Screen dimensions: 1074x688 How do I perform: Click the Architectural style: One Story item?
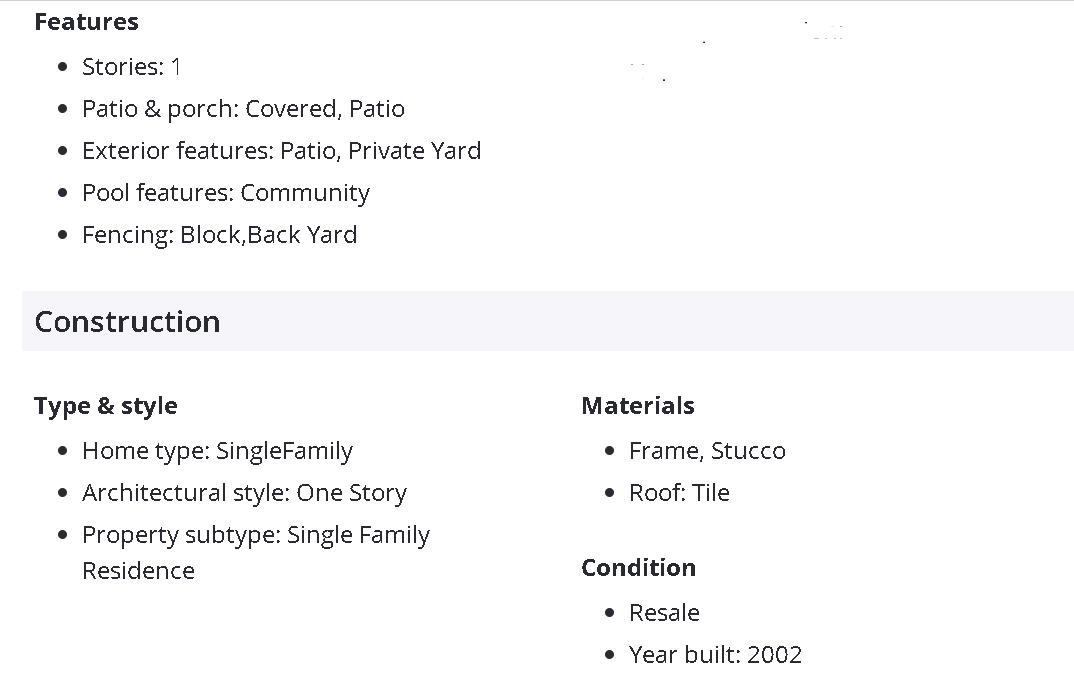[244, 493]
